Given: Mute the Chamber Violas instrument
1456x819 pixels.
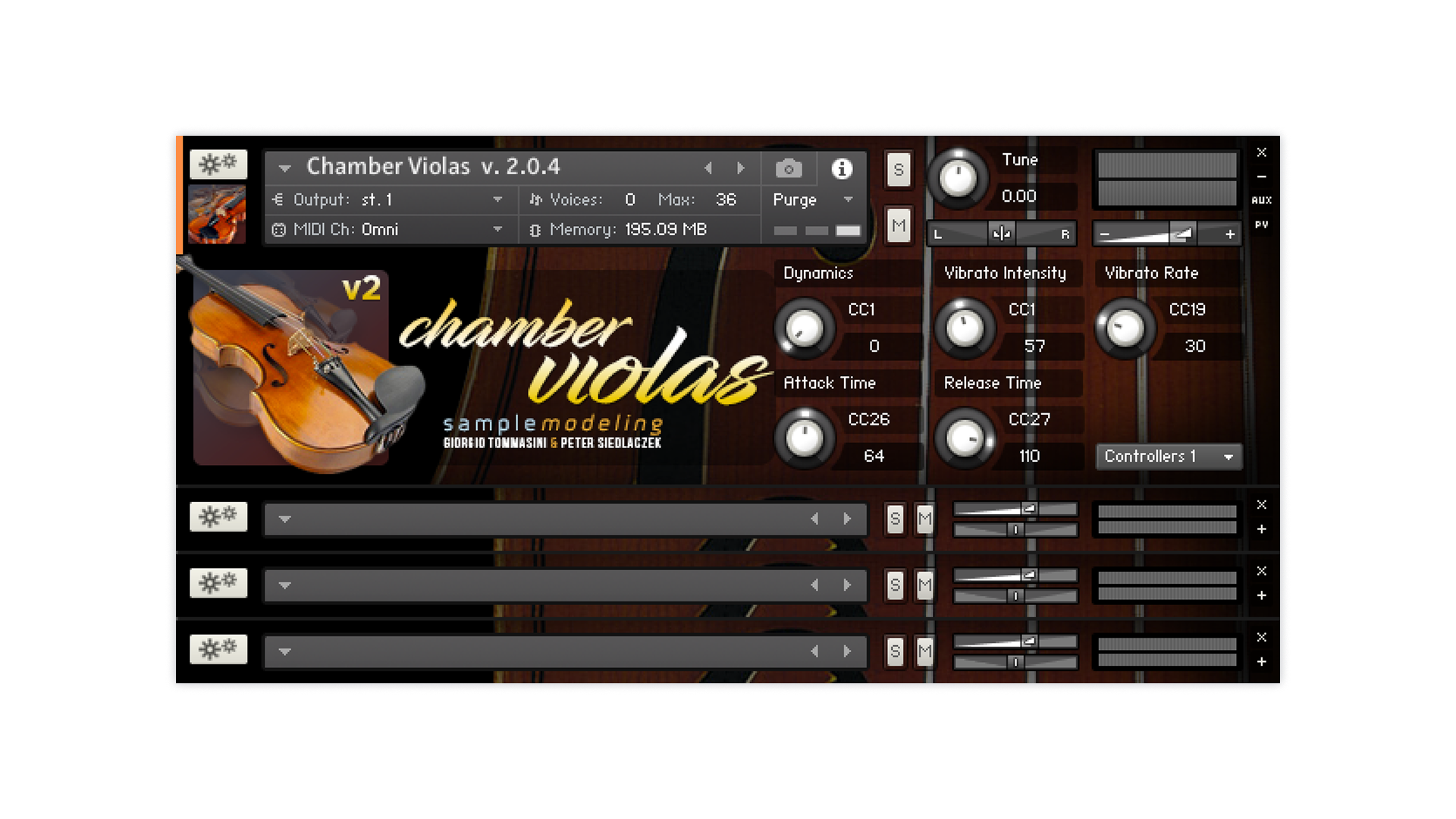Looking at the screenshot, I should [899, 226].
